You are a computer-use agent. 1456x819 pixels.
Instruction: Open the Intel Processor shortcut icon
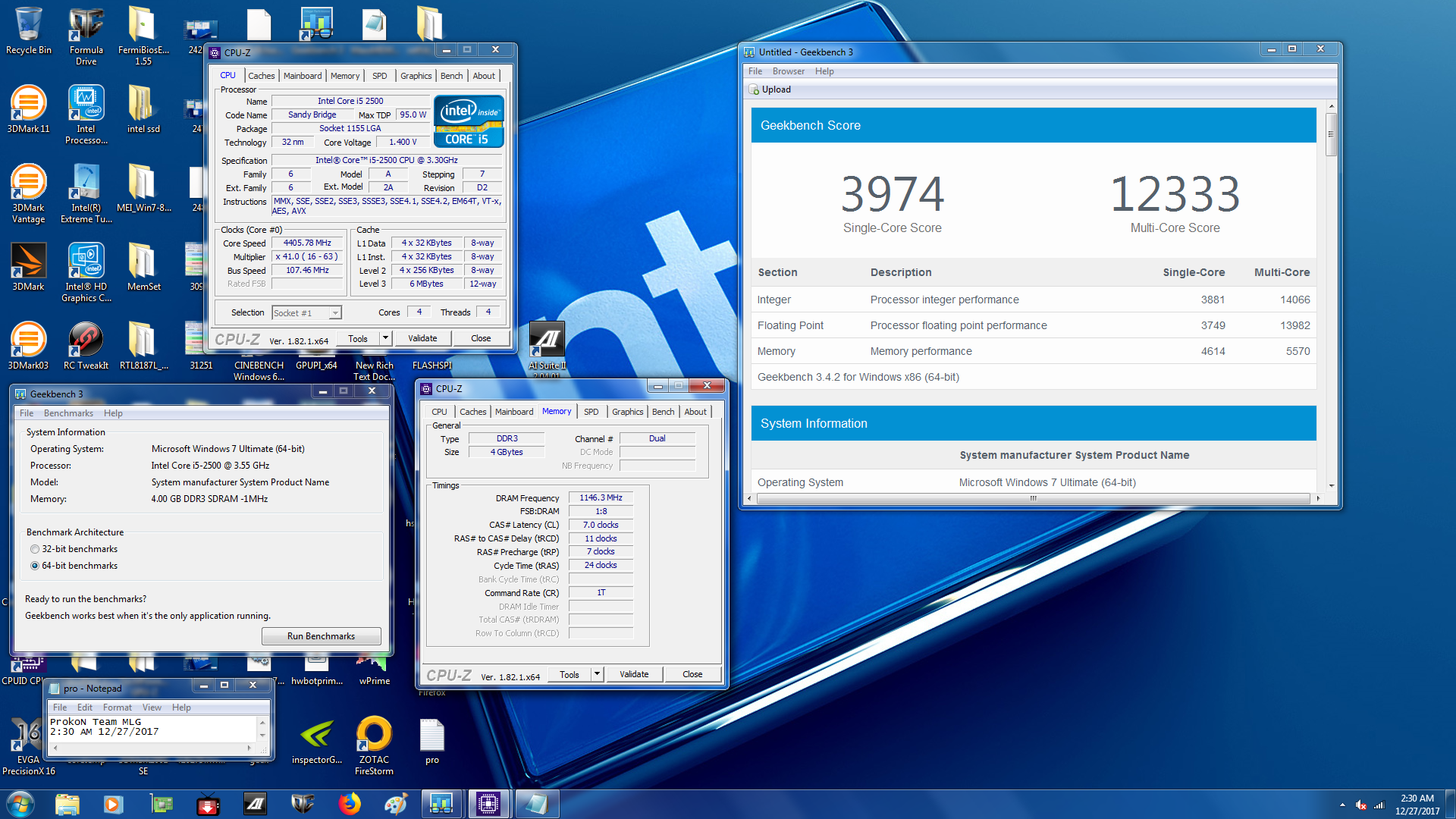86,115
